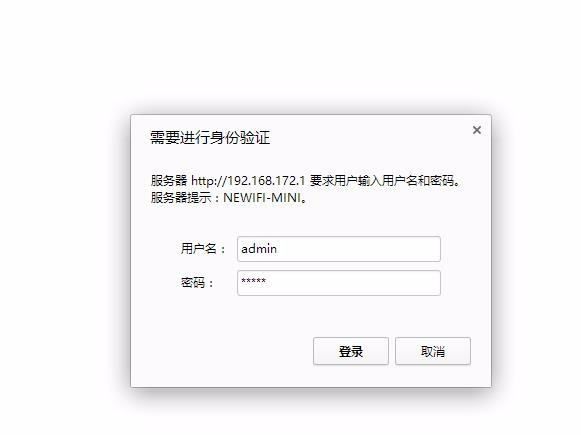Close the authentication dialog with the X
This screenshot has width=581, height=435.
[477, 130]
